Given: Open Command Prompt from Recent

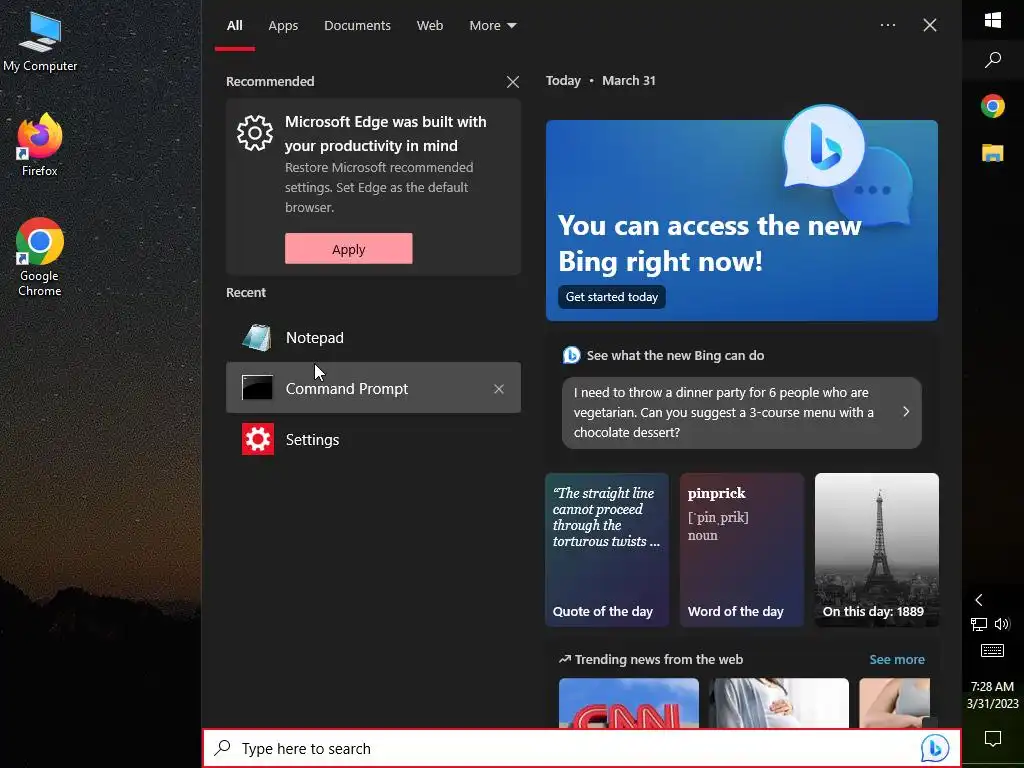Looking at the screenshot, I should pyautogui.click(x=373, y=388).
